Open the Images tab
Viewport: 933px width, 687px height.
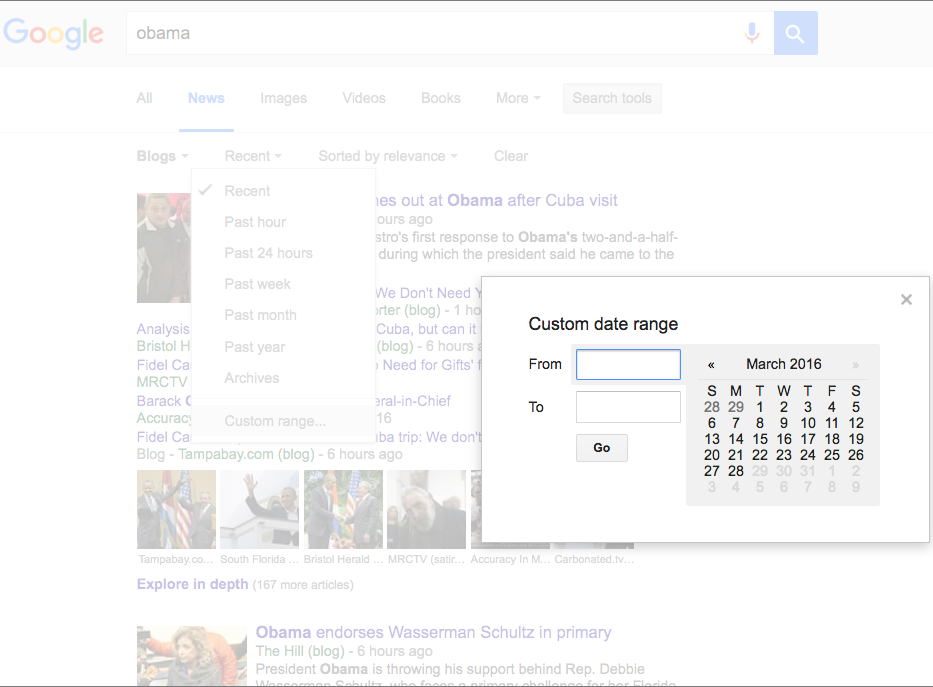click(284, 98)
